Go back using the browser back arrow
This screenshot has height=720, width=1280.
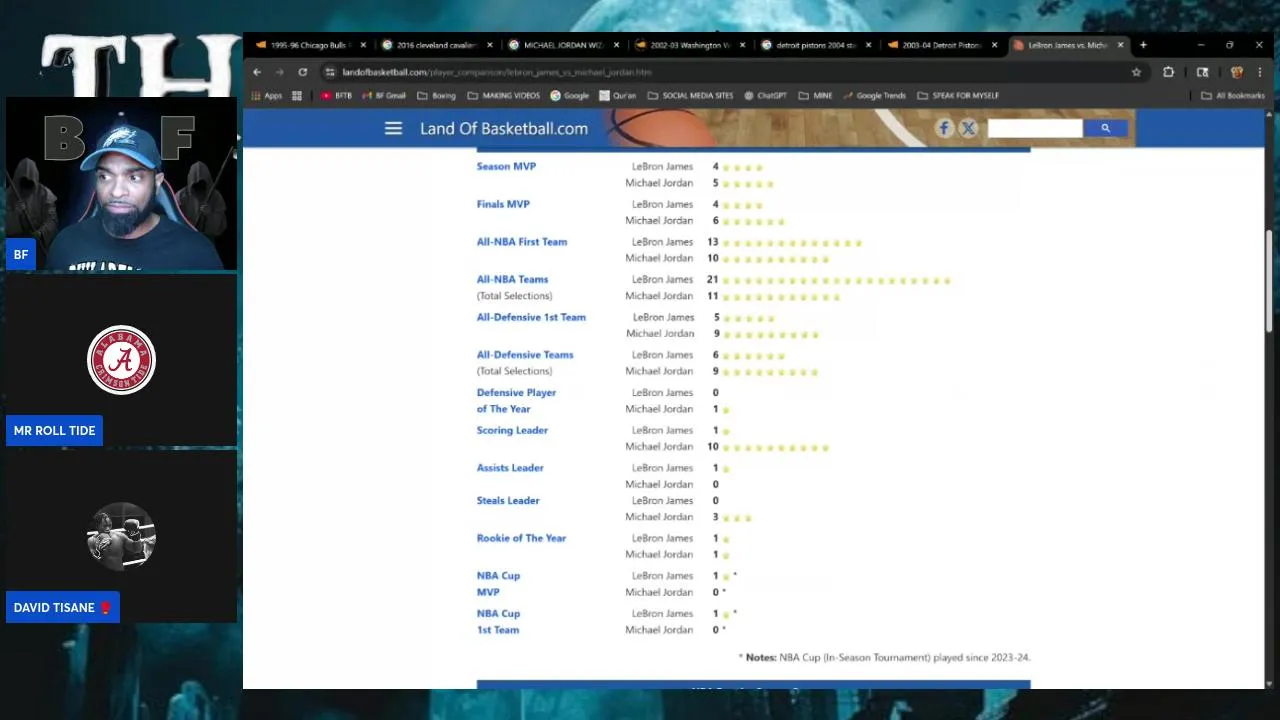click(257, 72)
